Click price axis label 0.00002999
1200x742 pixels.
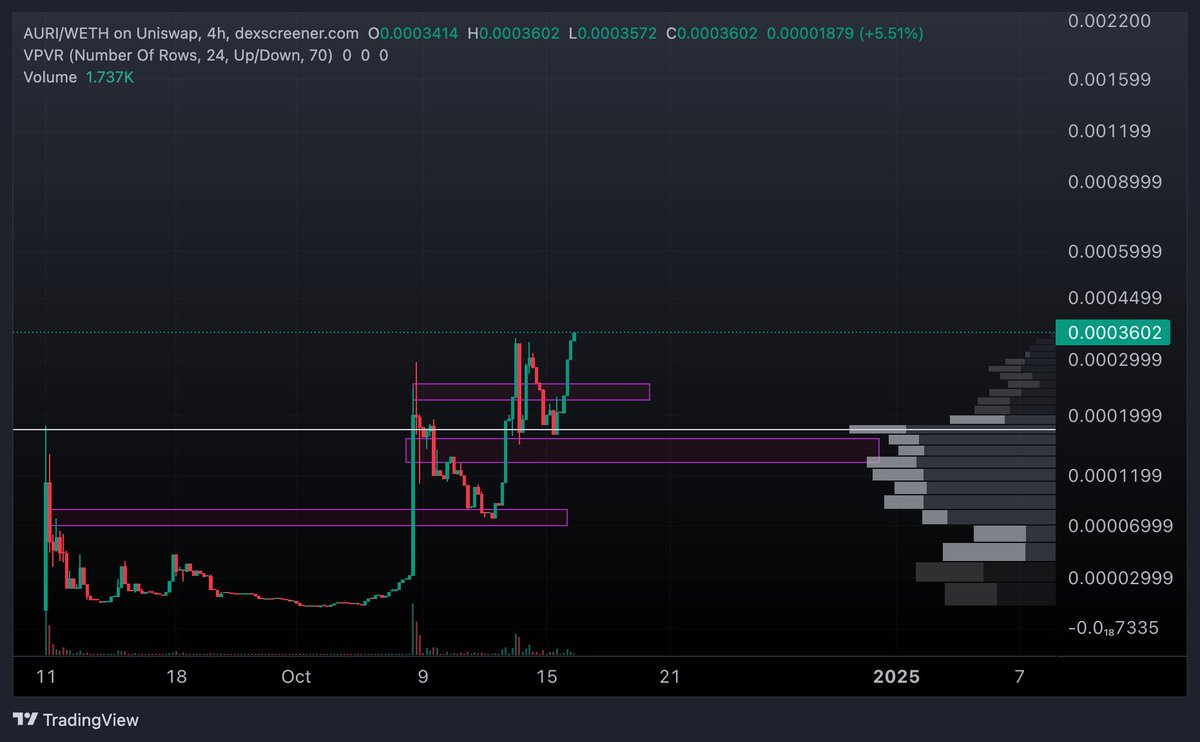[1120, 577]
